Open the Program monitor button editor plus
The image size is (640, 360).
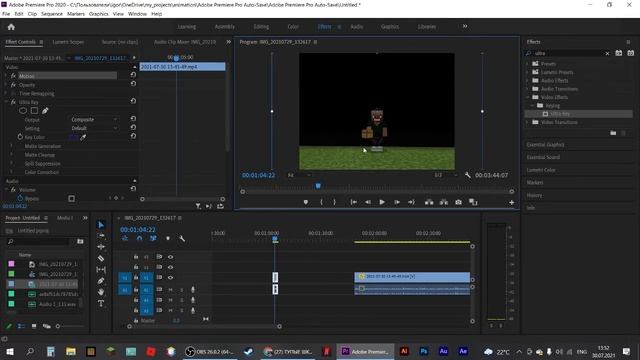click(511, 202)
